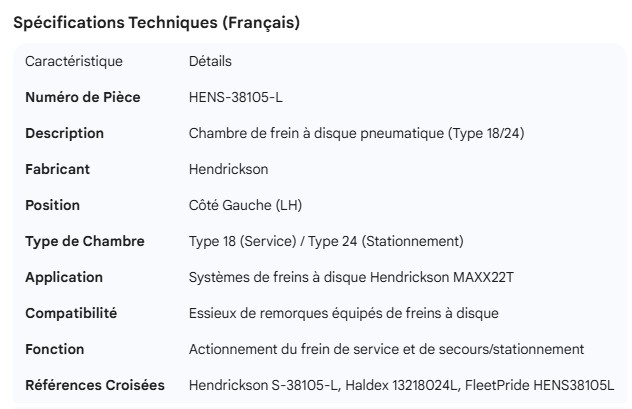This screenshot has width=632, height=409.
Task: Select the "Références Croisées" row label
Action: (95, 385)
